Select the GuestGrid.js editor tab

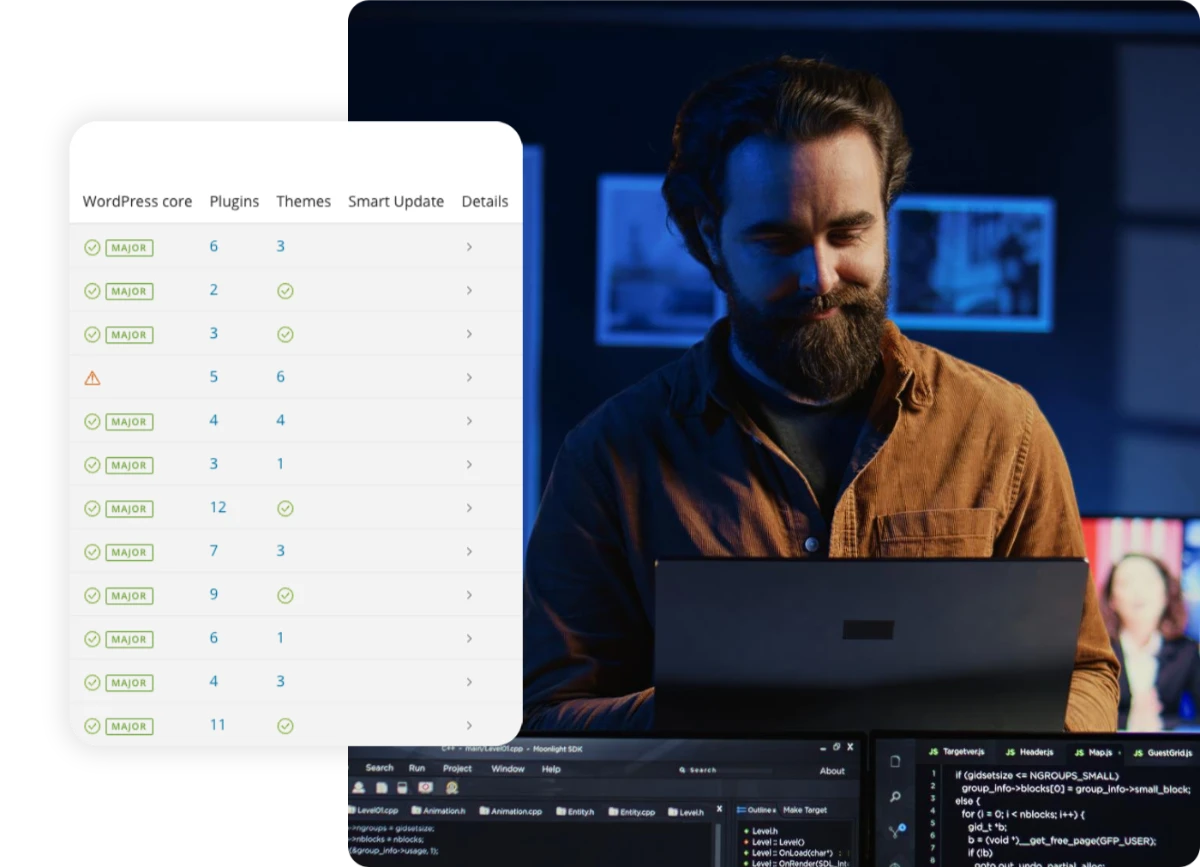tap(1163, 753)
